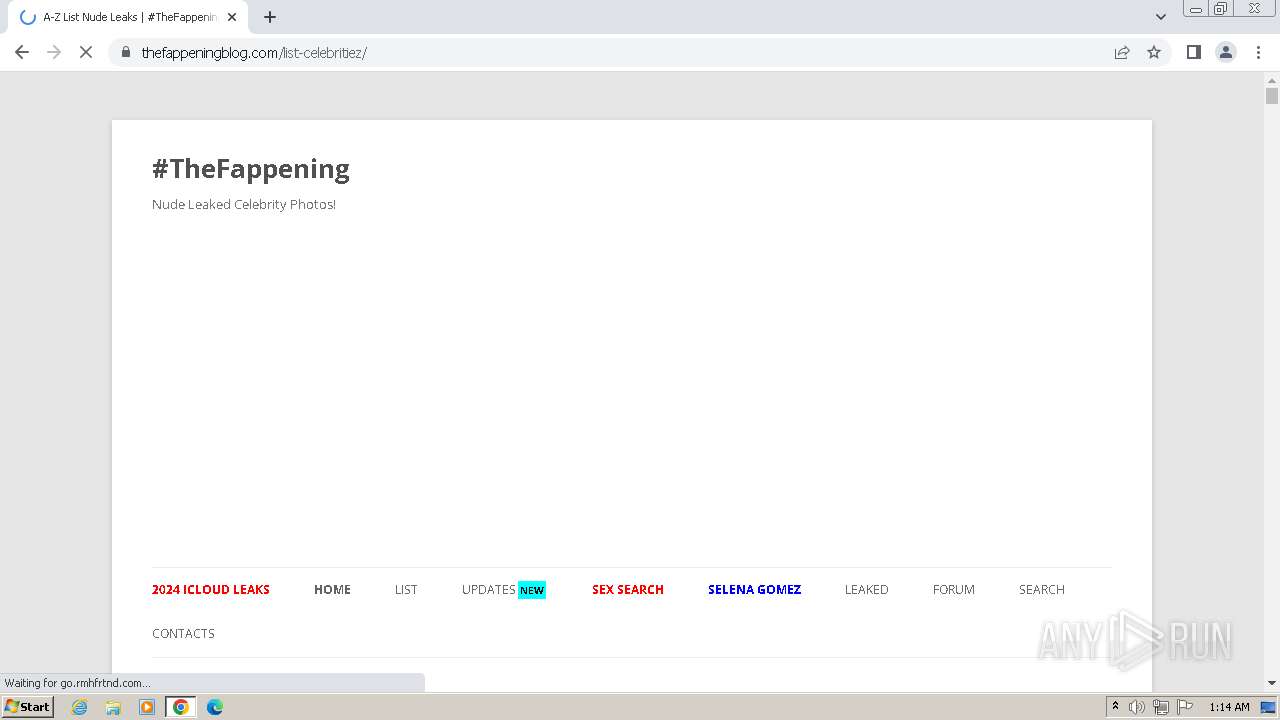Open the Chrome side panel
This screenshot has width=1280, height=720.
point(1193,52)
